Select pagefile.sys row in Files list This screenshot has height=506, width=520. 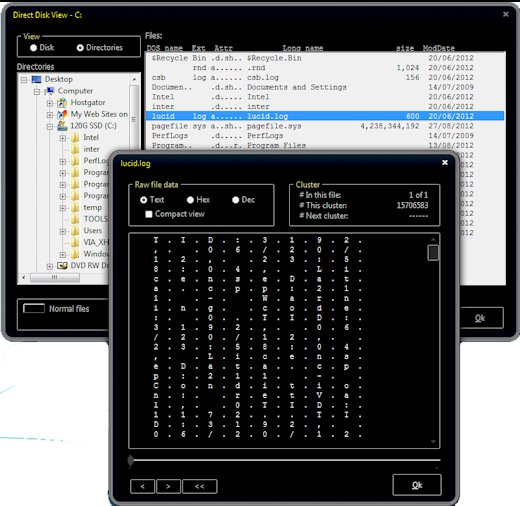coord(325,126)
